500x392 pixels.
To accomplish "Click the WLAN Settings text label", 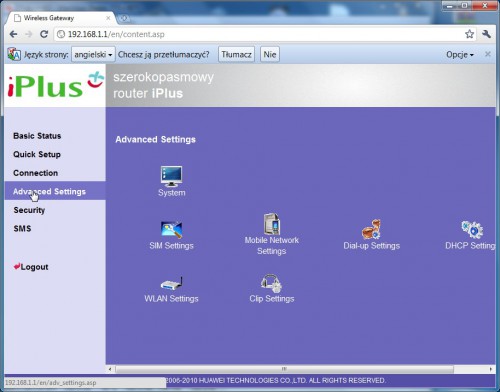I will 171,298.
